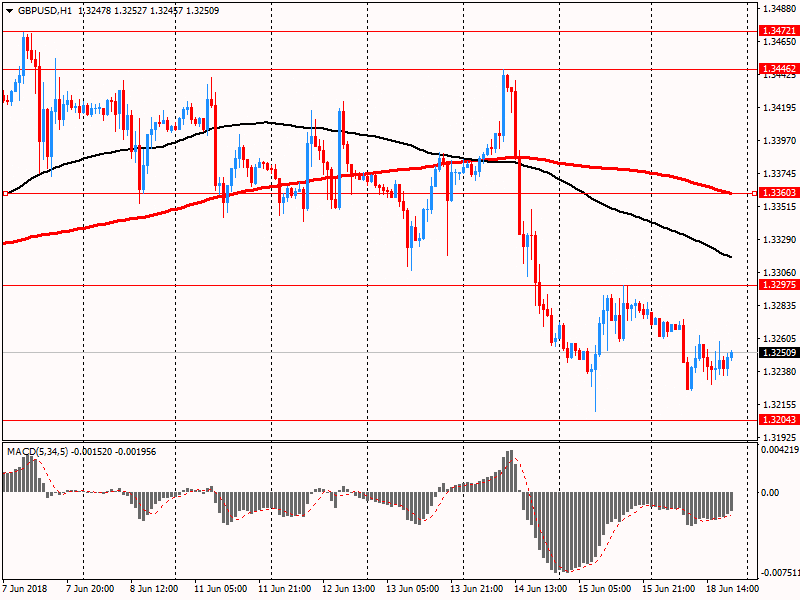Click the 13 Jun 05:00 time label

pyautogui.click(x=412, y=589)
